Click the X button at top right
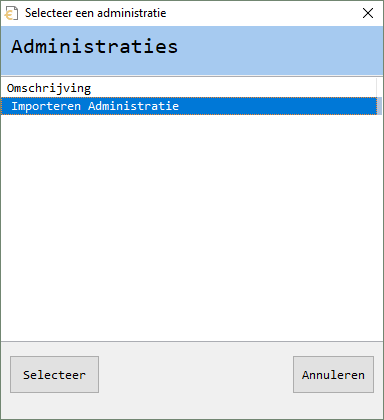Viewport: 384px width, 420px height. [368, 13]
